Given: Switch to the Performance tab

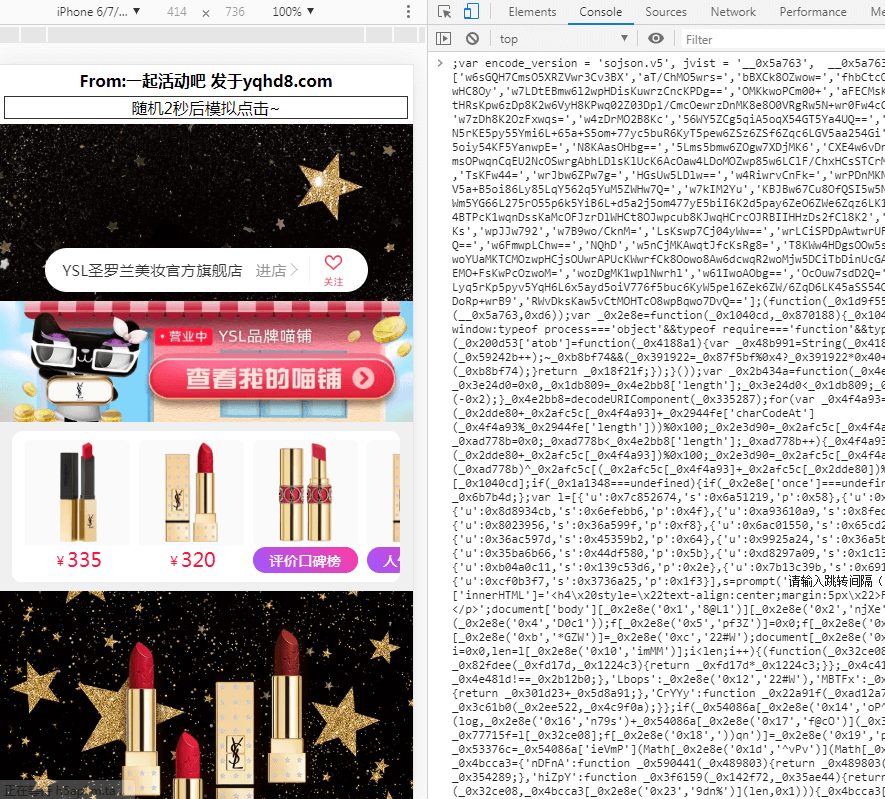Looking at the screenshot, I should point(813,12).
